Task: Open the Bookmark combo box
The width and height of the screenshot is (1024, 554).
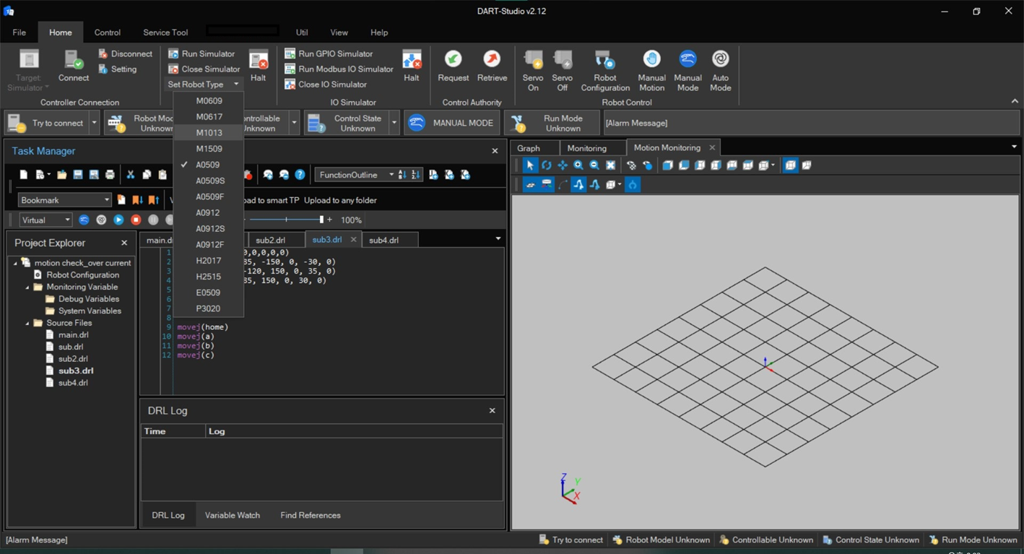Action: (65, 200)
